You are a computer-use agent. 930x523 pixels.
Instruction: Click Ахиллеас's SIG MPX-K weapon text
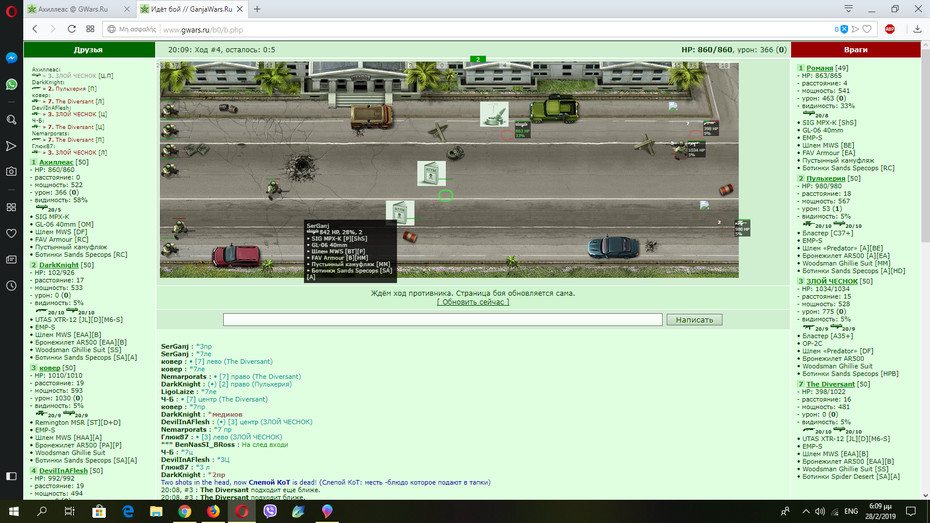coord(52,217)
